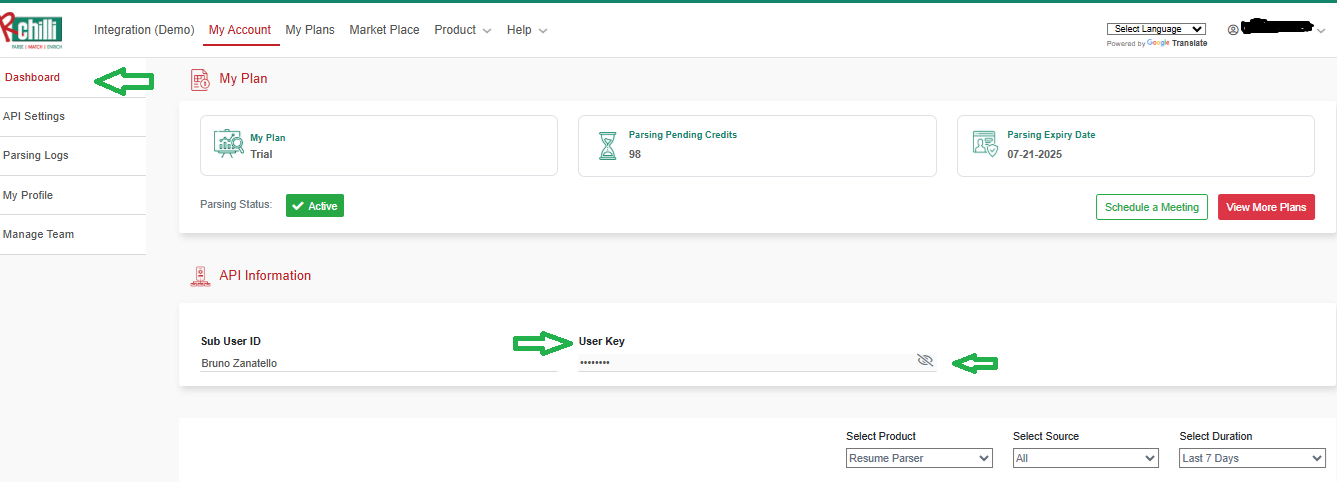1337x482 pixels.
Task: Expand the user account chevron menu
Action: coord(1321,31)
